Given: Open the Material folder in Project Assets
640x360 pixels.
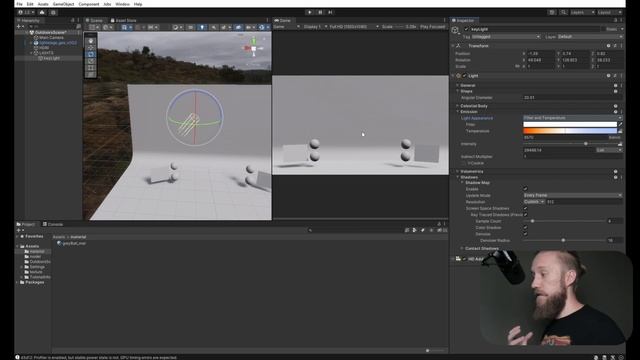Looking at the screenshot, I should [x=37, y=251].
